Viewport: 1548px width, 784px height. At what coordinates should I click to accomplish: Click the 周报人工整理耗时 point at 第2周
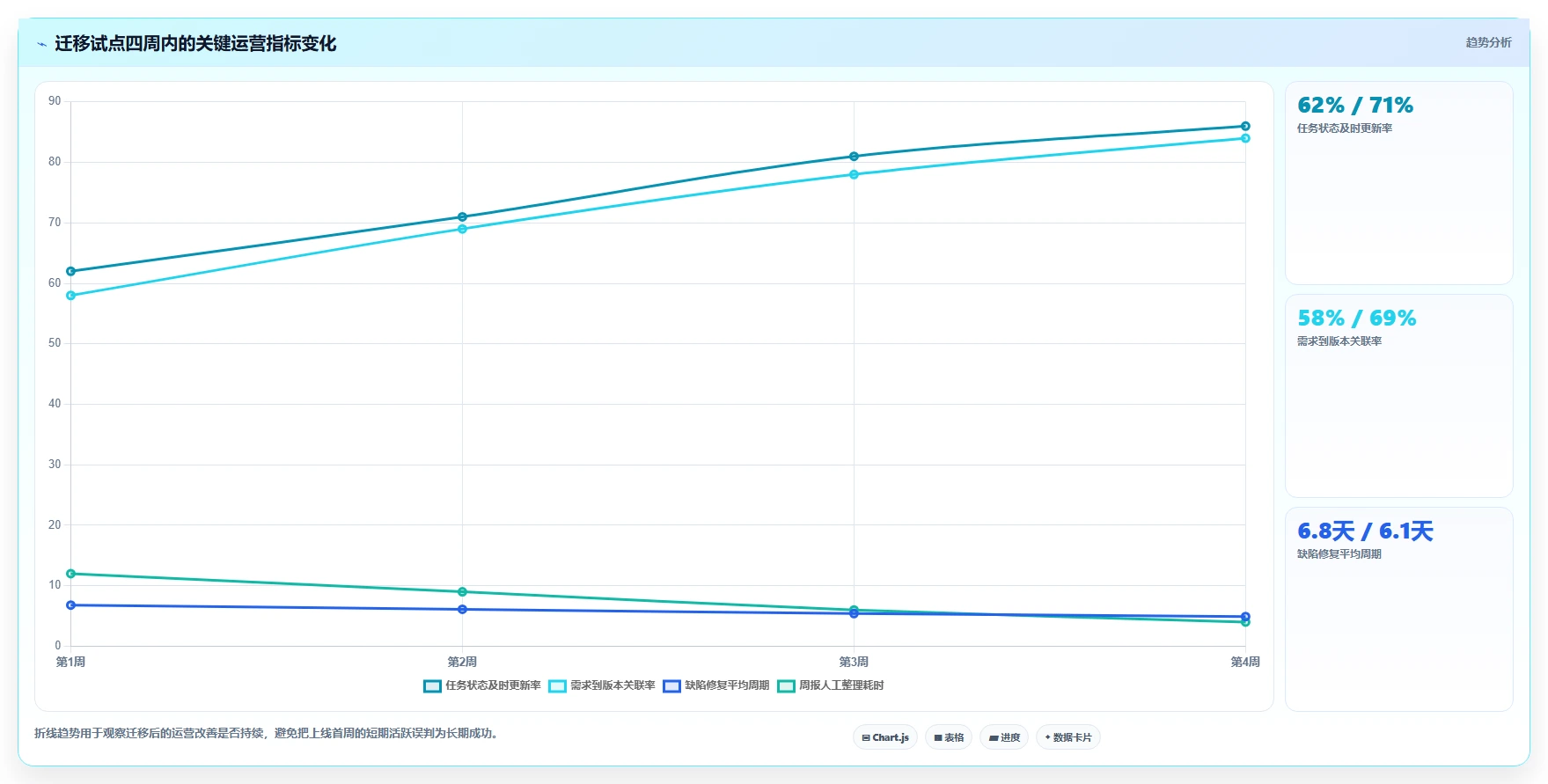tap(462, 591)
